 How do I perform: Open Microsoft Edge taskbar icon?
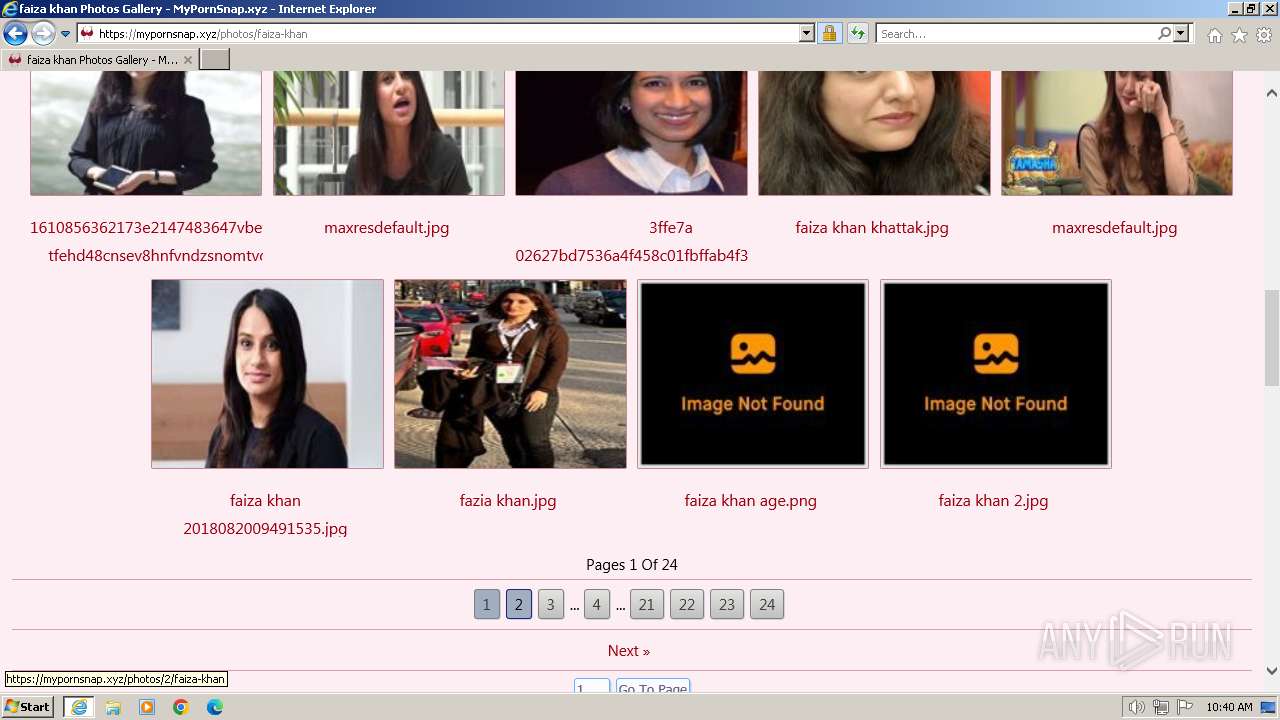coord(215,707)
